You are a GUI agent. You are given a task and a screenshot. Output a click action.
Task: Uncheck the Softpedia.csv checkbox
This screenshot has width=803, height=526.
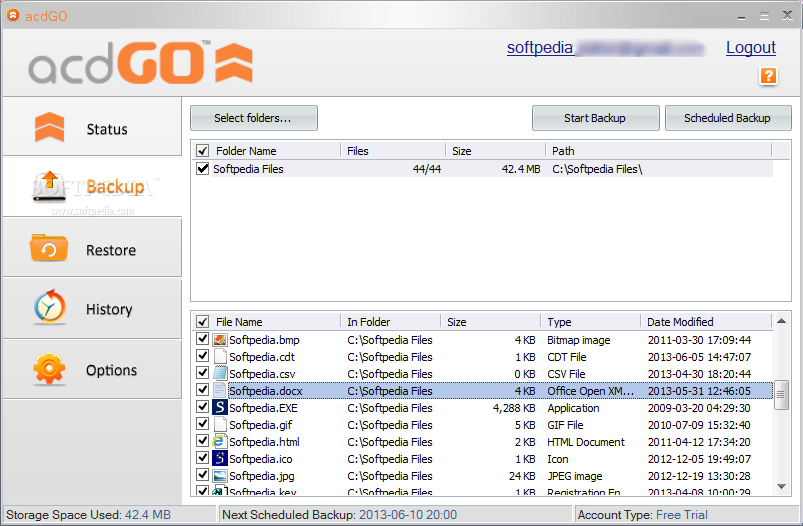point(203,372)
